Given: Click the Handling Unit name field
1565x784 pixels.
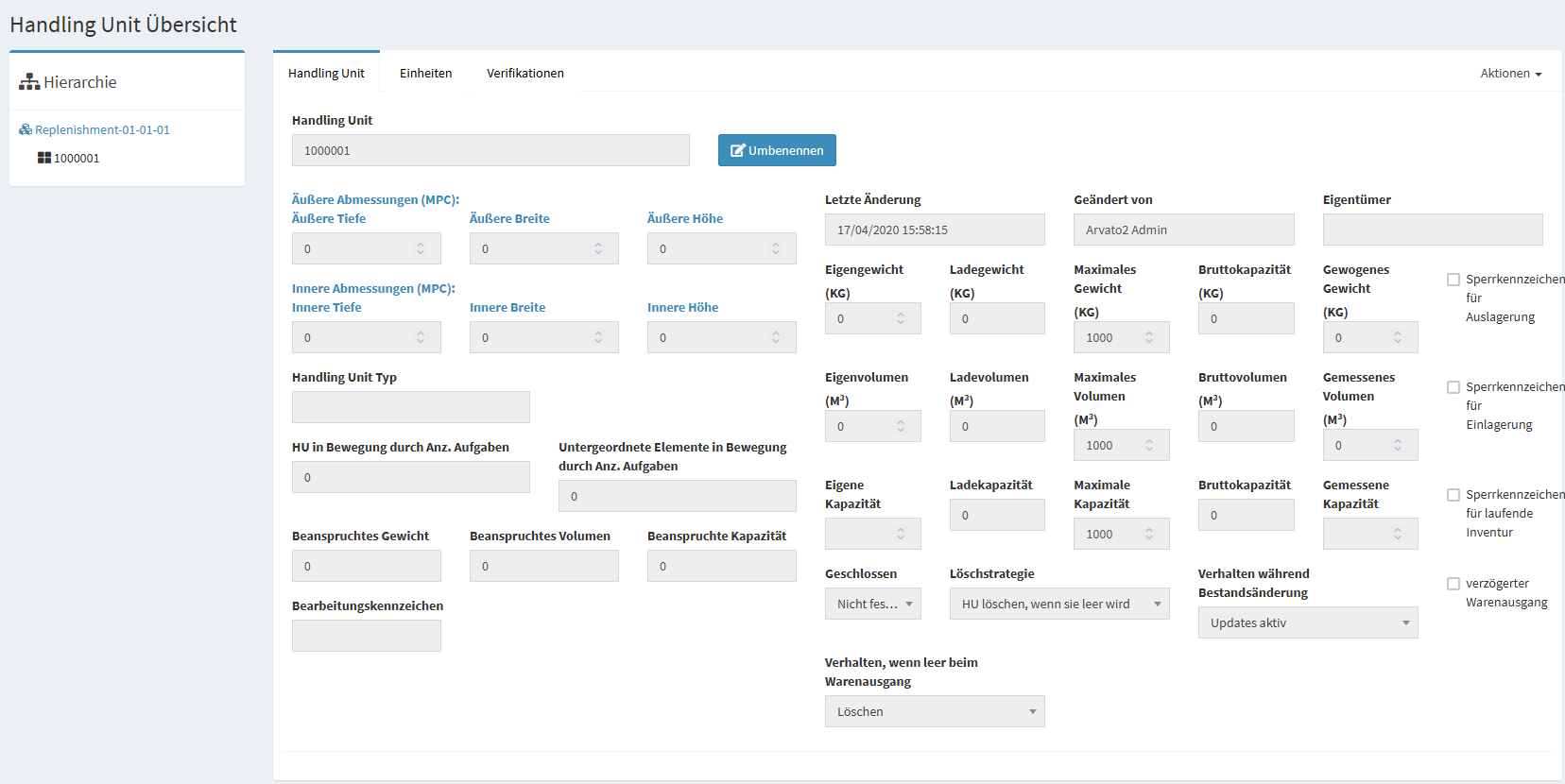Looking at the screenshot, I should click(490, 150).
